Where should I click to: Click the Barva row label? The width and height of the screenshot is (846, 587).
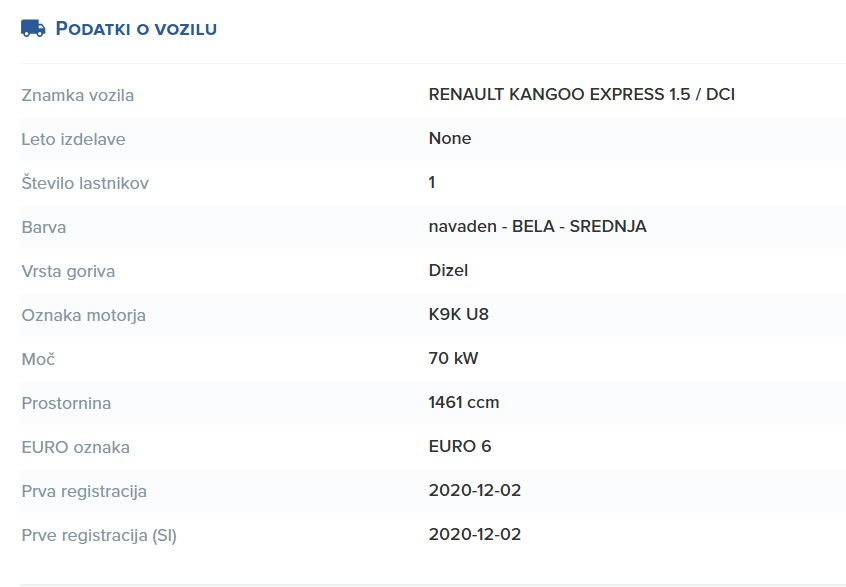[x=44, y=227]
